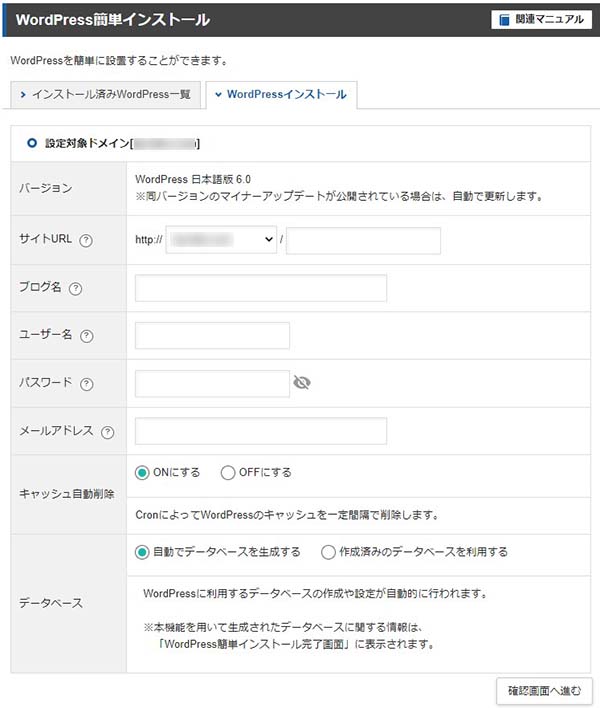Click help icon next to ブログ名

pos(75,289)
